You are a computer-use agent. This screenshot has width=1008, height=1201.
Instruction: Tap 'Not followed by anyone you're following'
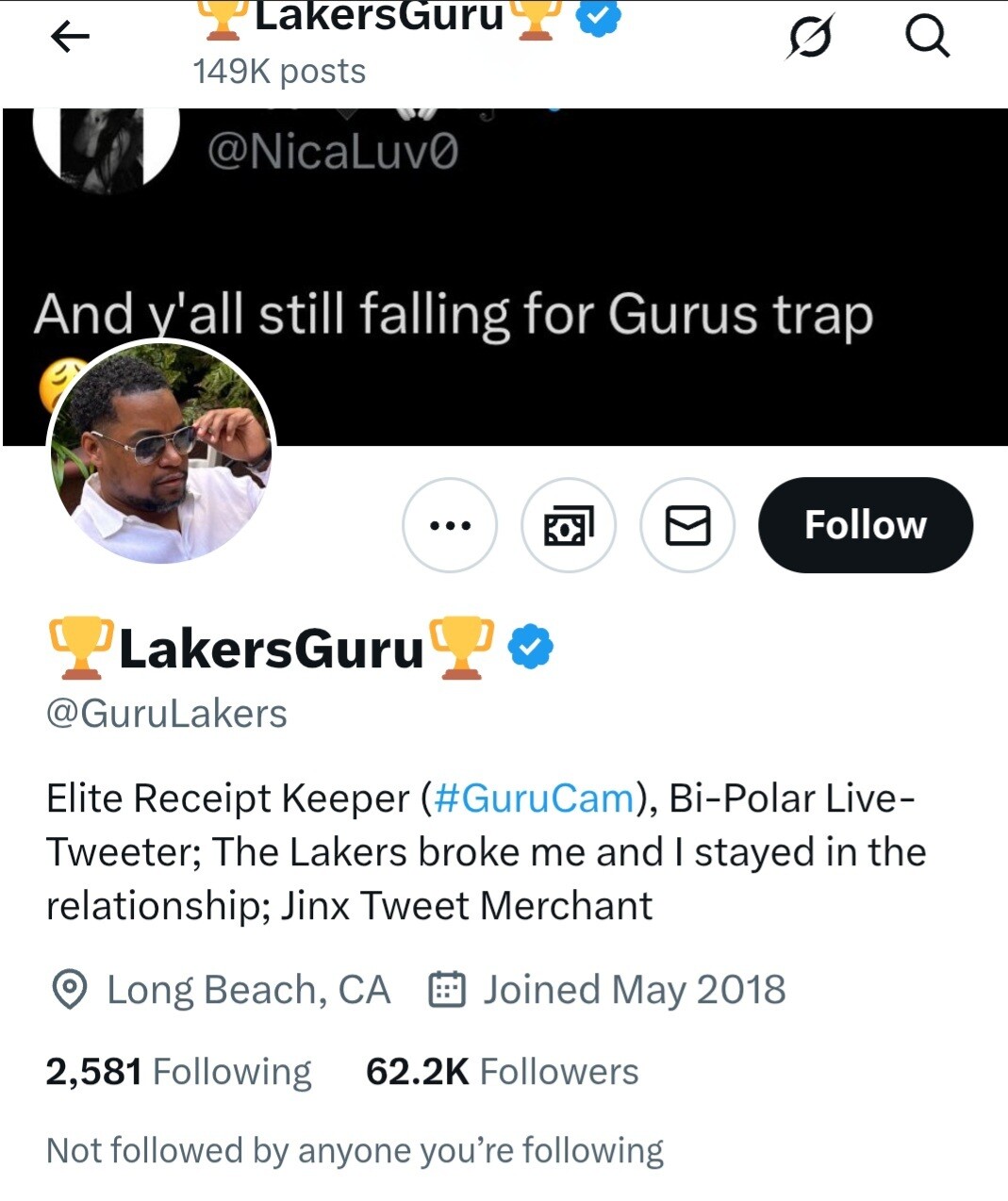click(x=355, y=1151)
